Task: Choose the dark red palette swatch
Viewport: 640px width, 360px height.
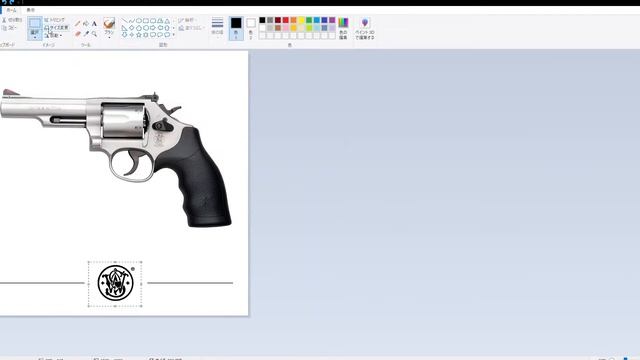Action: (x=278, y=20)
